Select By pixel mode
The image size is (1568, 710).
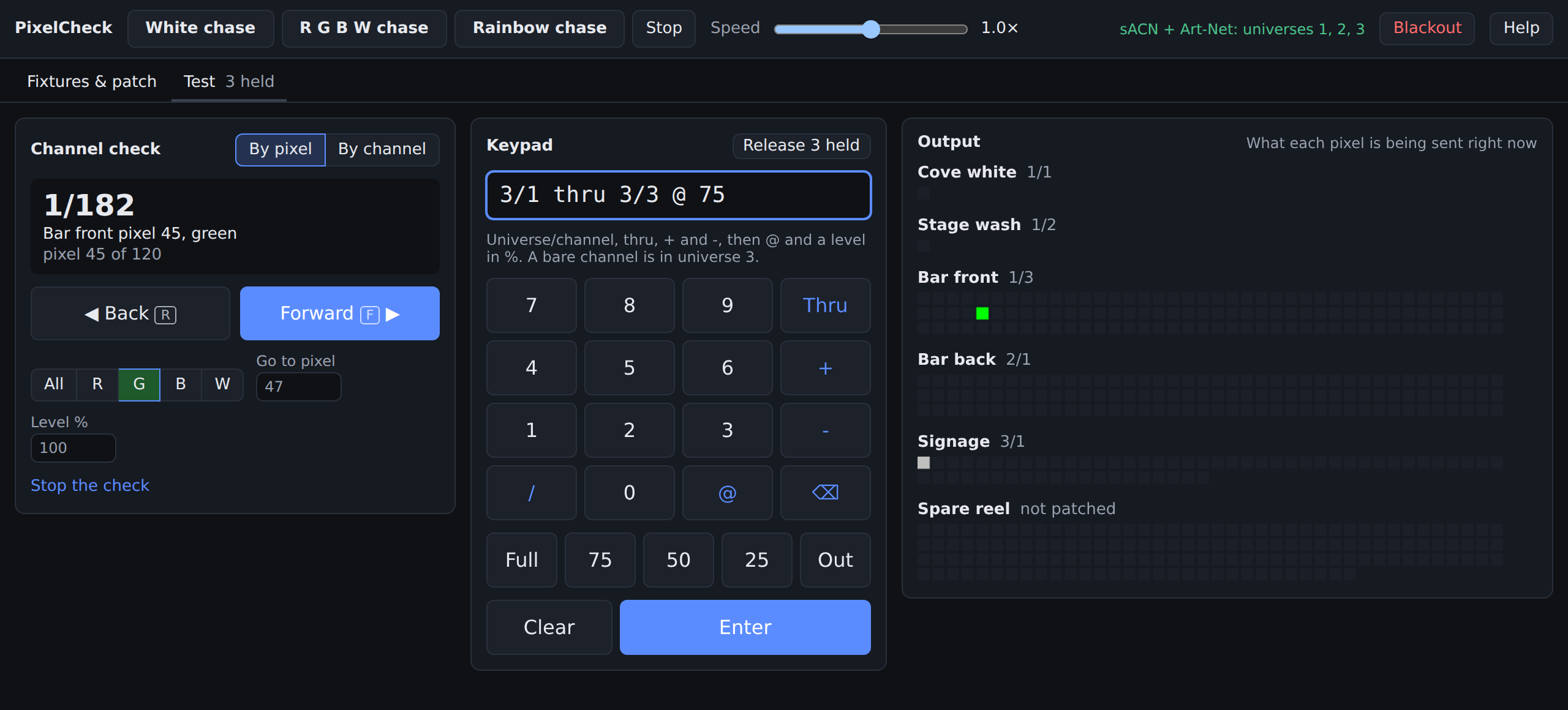click(281, 149)
